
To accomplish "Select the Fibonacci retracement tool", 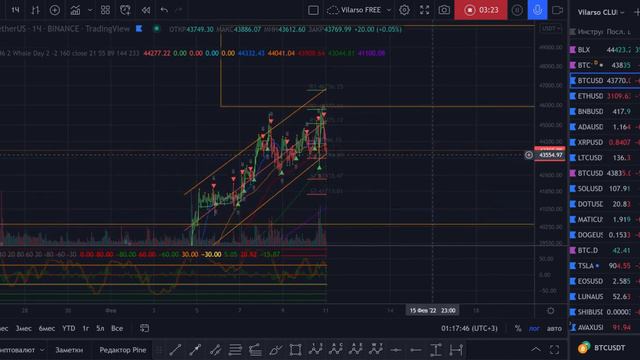I will click(x=235, y=350).
